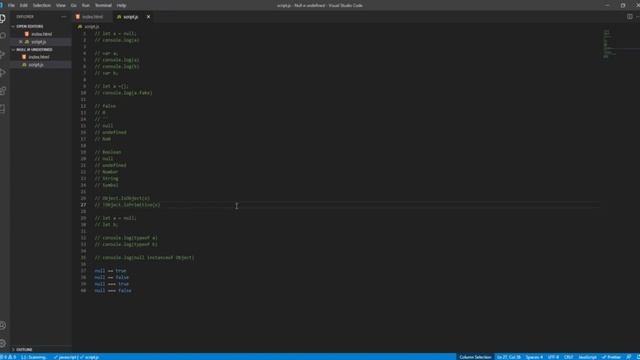
Task: Click the Split Editor Right icon
Action: click(629, 17)
